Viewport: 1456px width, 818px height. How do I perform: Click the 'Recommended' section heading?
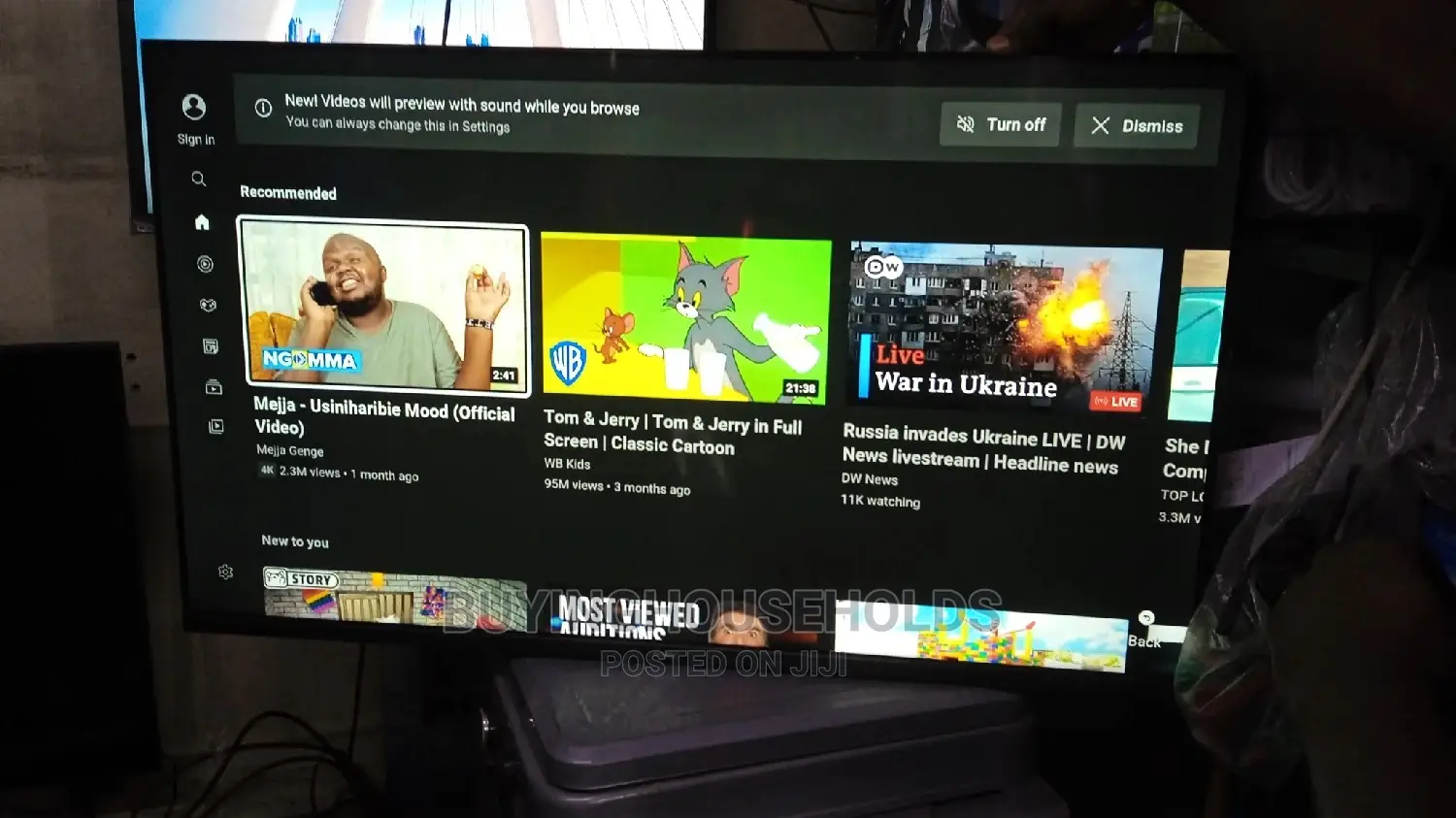point(288,193)
